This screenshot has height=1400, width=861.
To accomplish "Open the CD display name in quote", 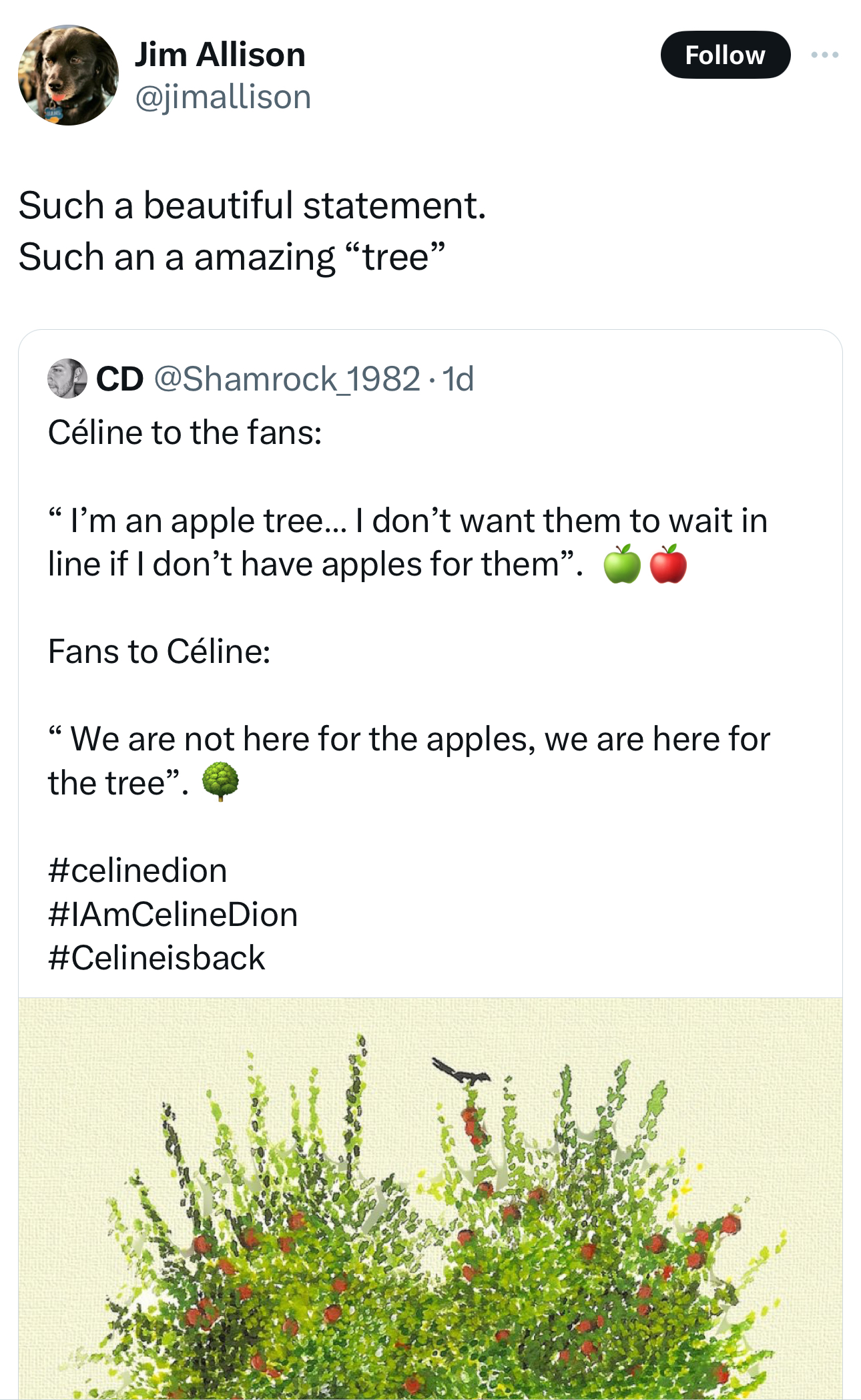I will [x=120, y=379].
